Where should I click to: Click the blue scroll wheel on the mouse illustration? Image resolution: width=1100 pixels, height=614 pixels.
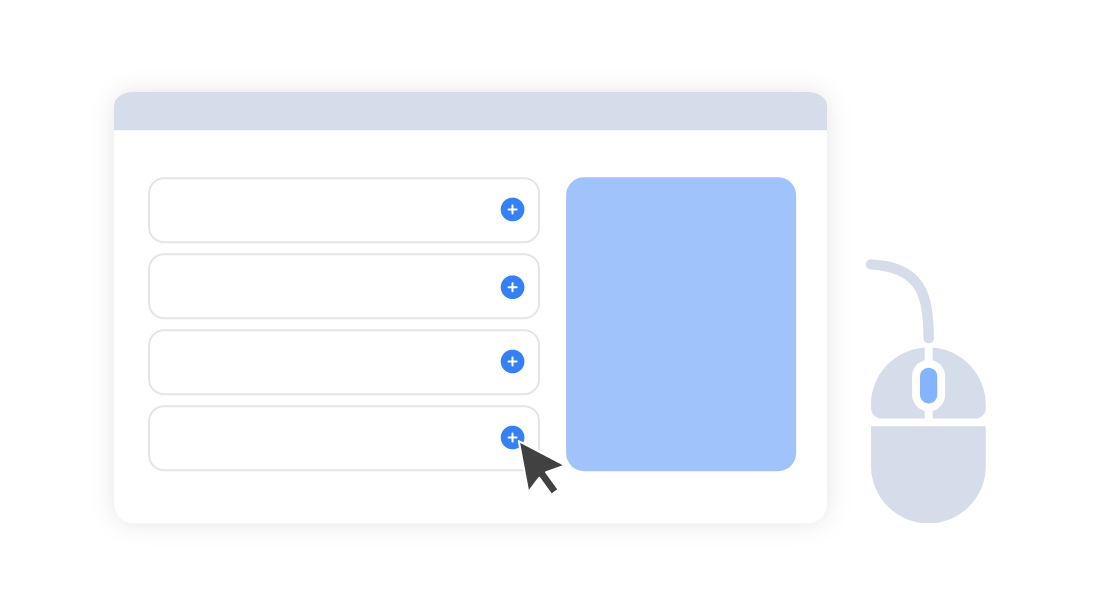tap(928, 385)
